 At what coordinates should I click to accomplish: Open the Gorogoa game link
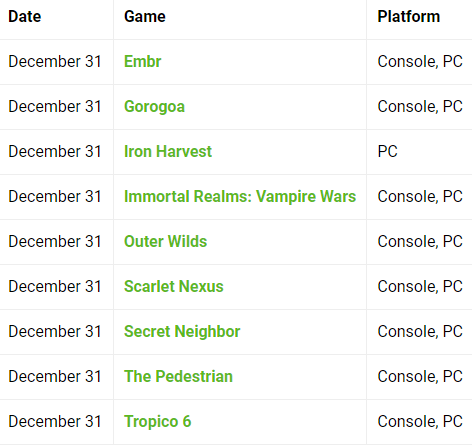click(x=154, y=107)
